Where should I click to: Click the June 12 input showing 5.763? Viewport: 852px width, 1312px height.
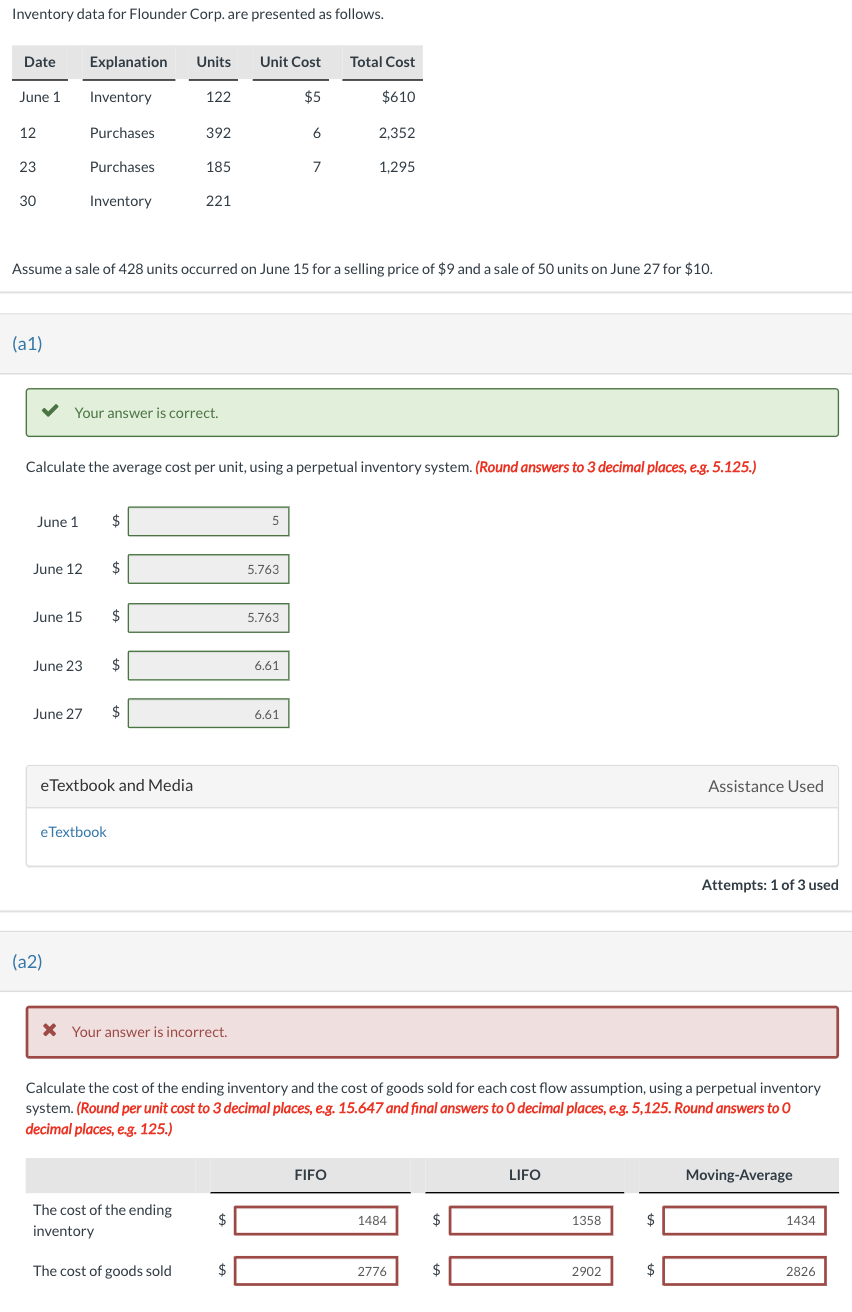pyautogui.click(x=208, y=569)
